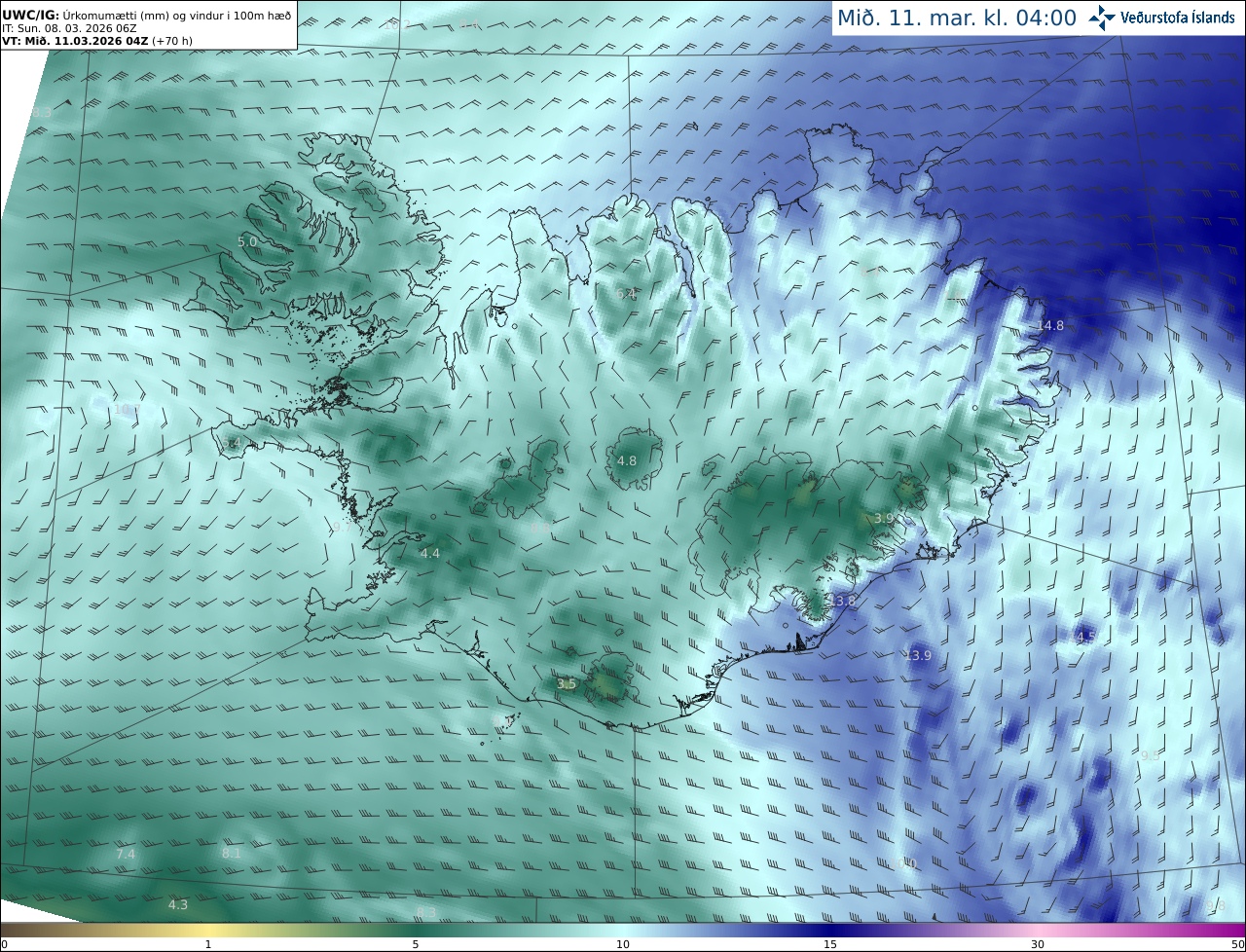The height and width of the screenshot is (952, 1246).
Task: Click the 3.9 value on Vatnajökull
Action: [x=884, y=518]
